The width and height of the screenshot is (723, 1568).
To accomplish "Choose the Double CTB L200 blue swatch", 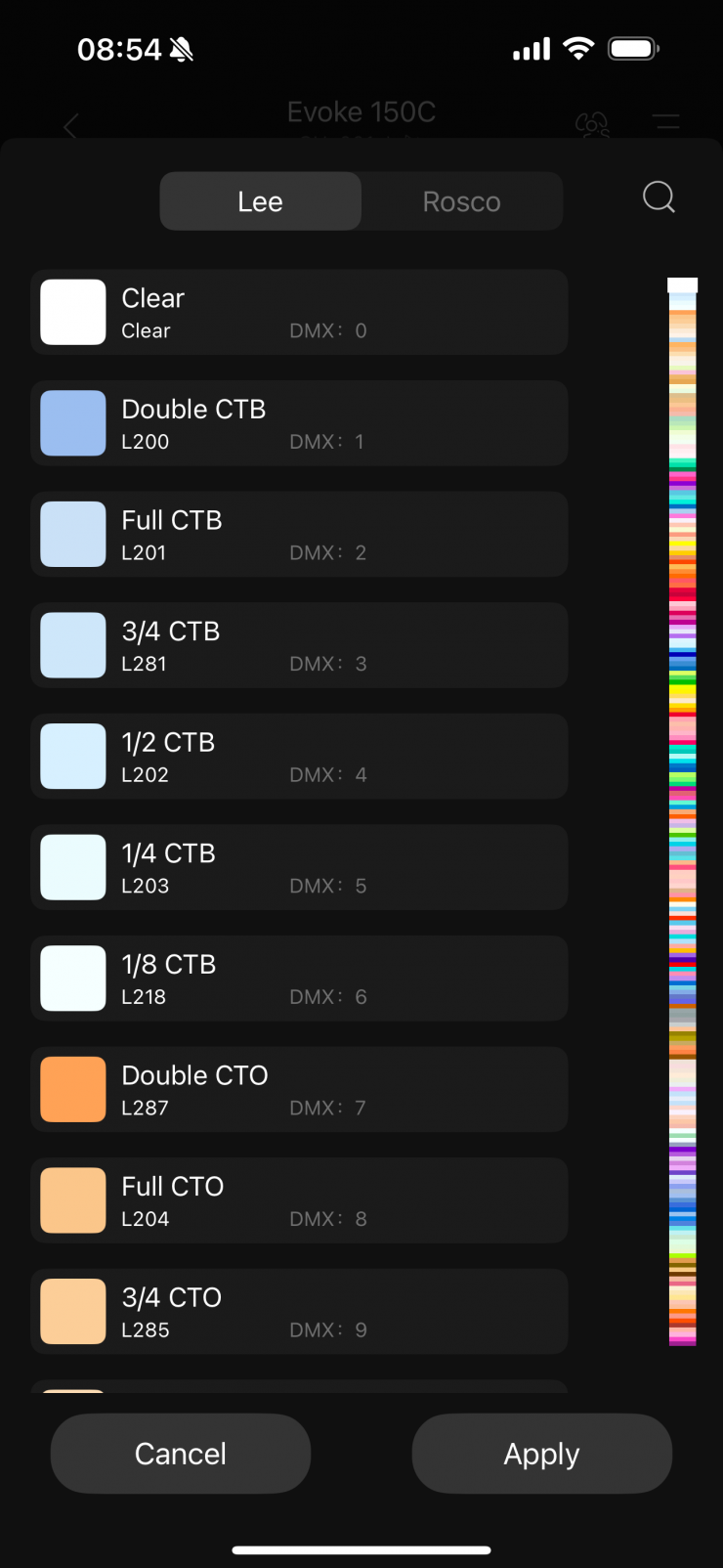I will pos(73,423).
